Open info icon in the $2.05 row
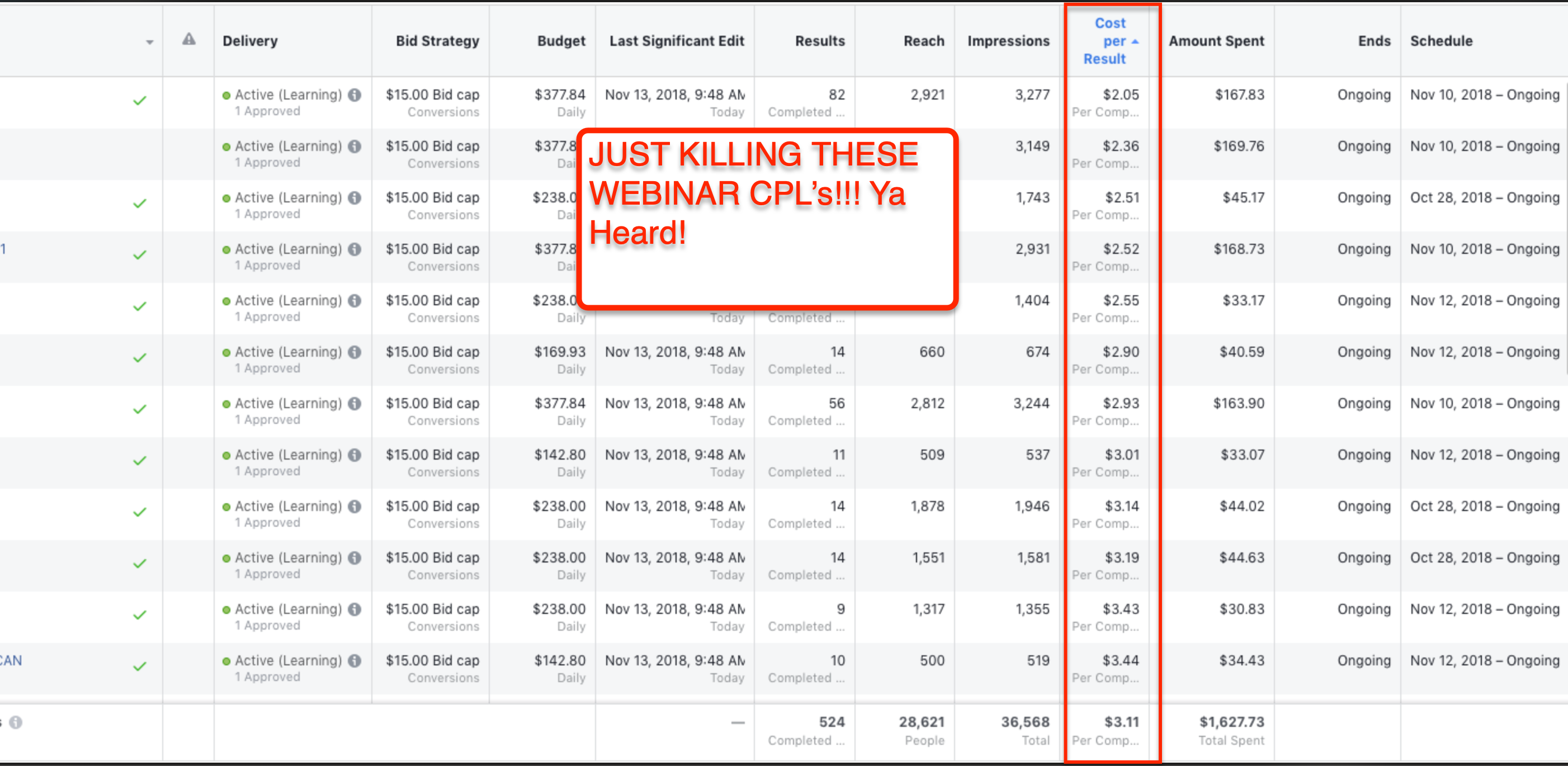Screen dimensions: 1568x766 pyautogui.click(x=355, y=95)
